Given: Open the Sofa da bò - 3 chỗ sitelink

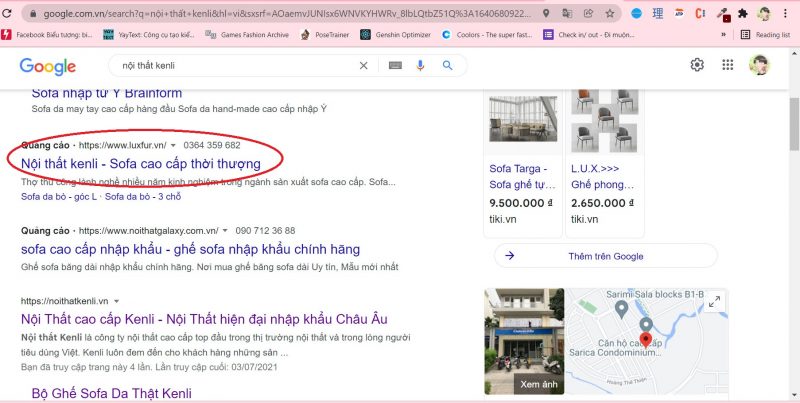Looking at the screenshot, I should click(143, 196).
